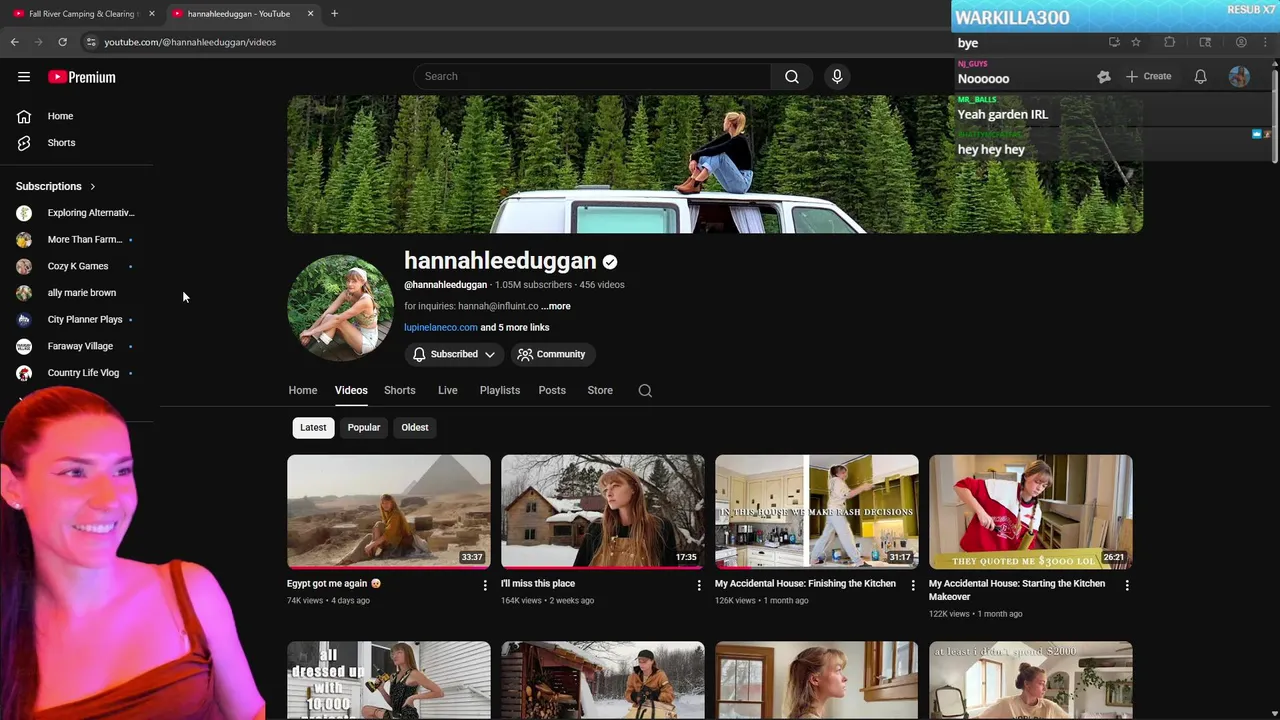
Task: Open the channel Home tab
Action: tap(303, 390)
